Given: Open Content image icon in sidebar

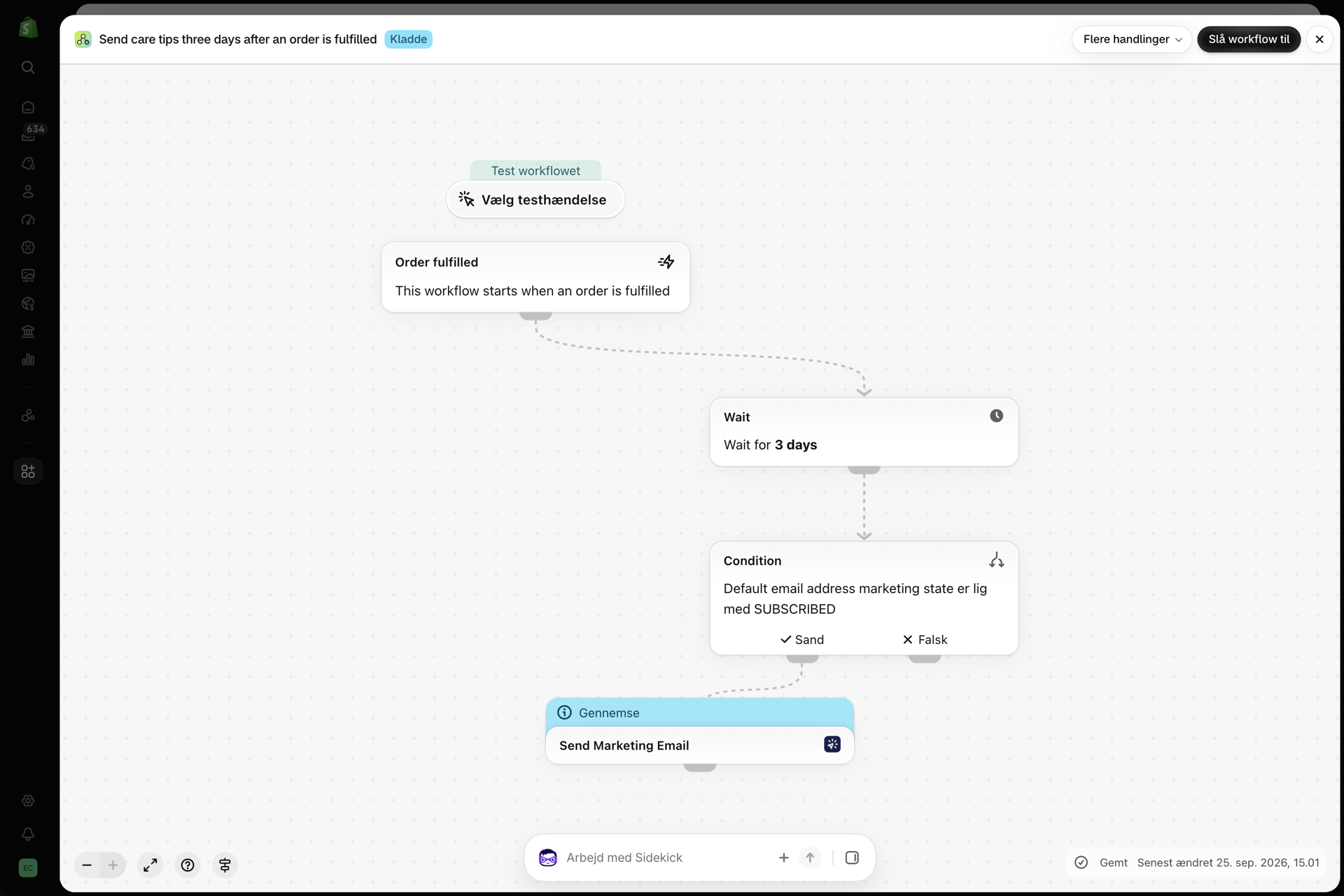Looking at the screenshot, I should click(x=28, y=275).
